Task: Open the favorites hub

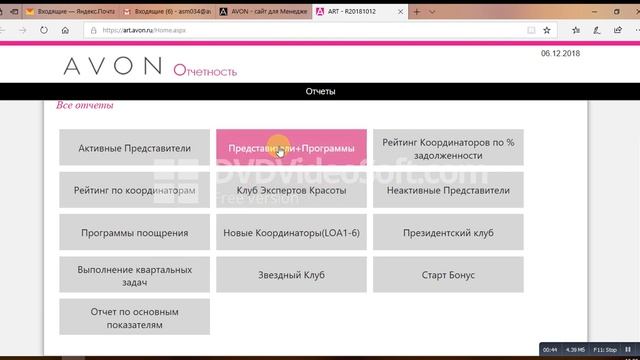Action: 576,30
